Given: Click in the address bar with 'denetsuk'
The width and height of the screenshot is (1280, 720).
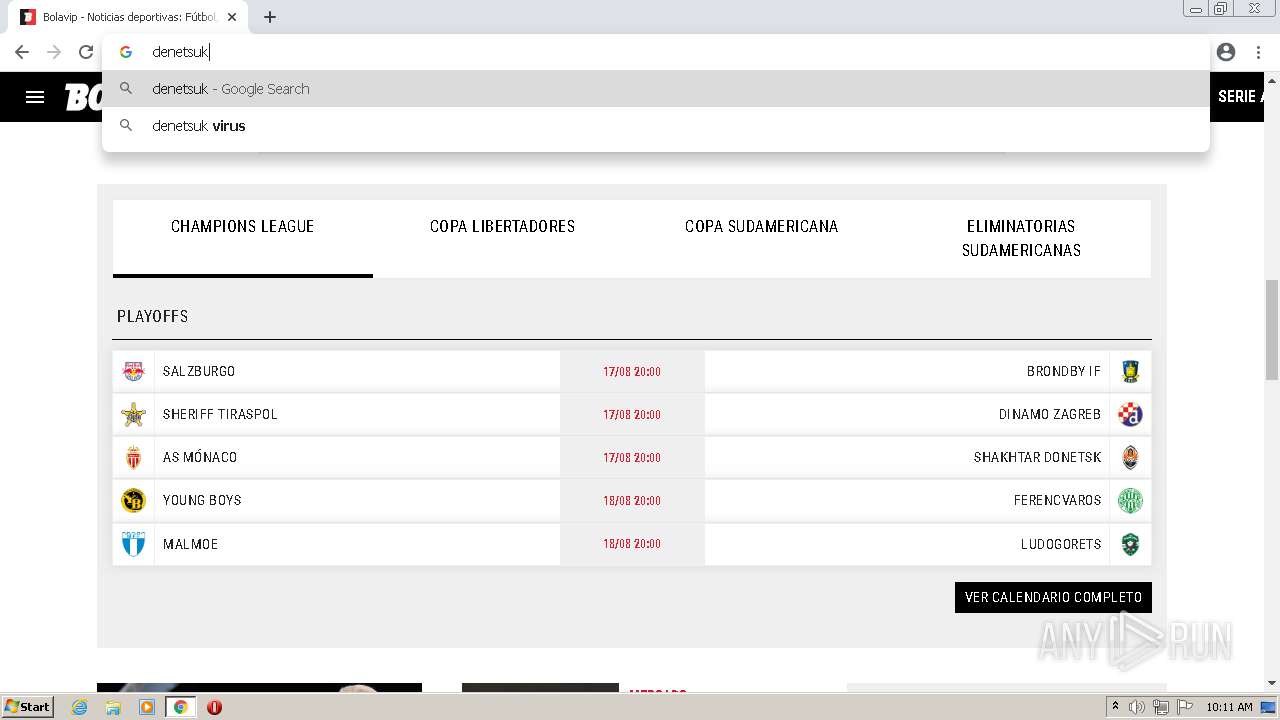Looking at the screenshot, I should click(655, 52).
